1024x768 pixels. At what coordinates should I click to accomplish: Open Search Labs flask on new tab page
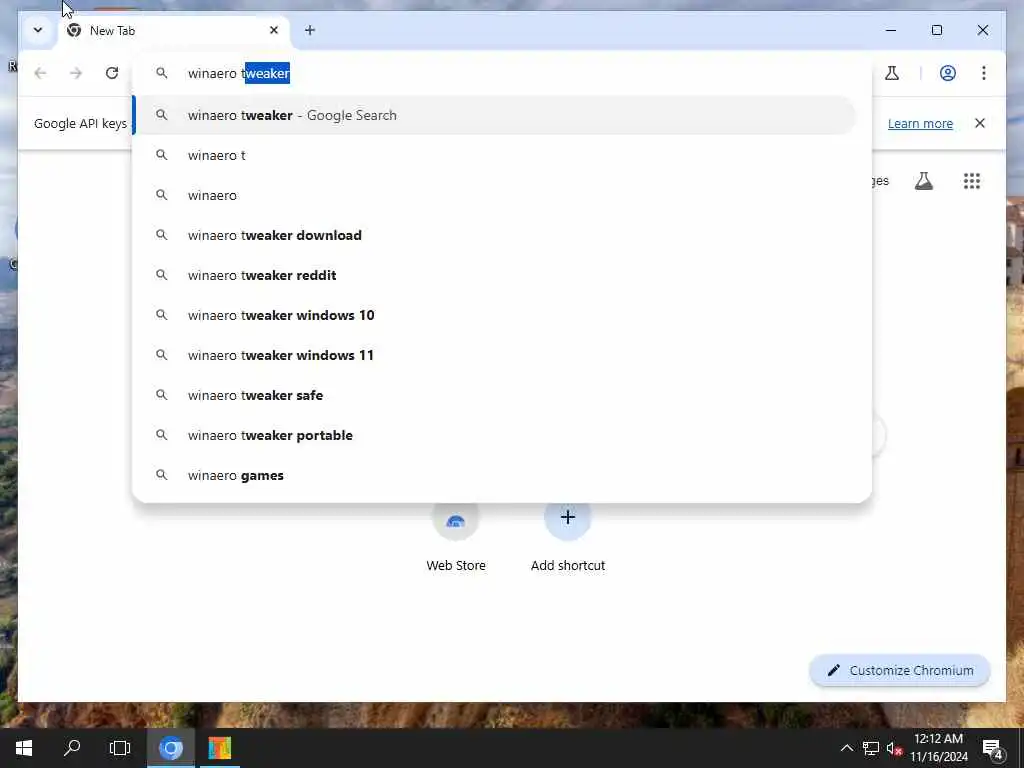(923, 181)
